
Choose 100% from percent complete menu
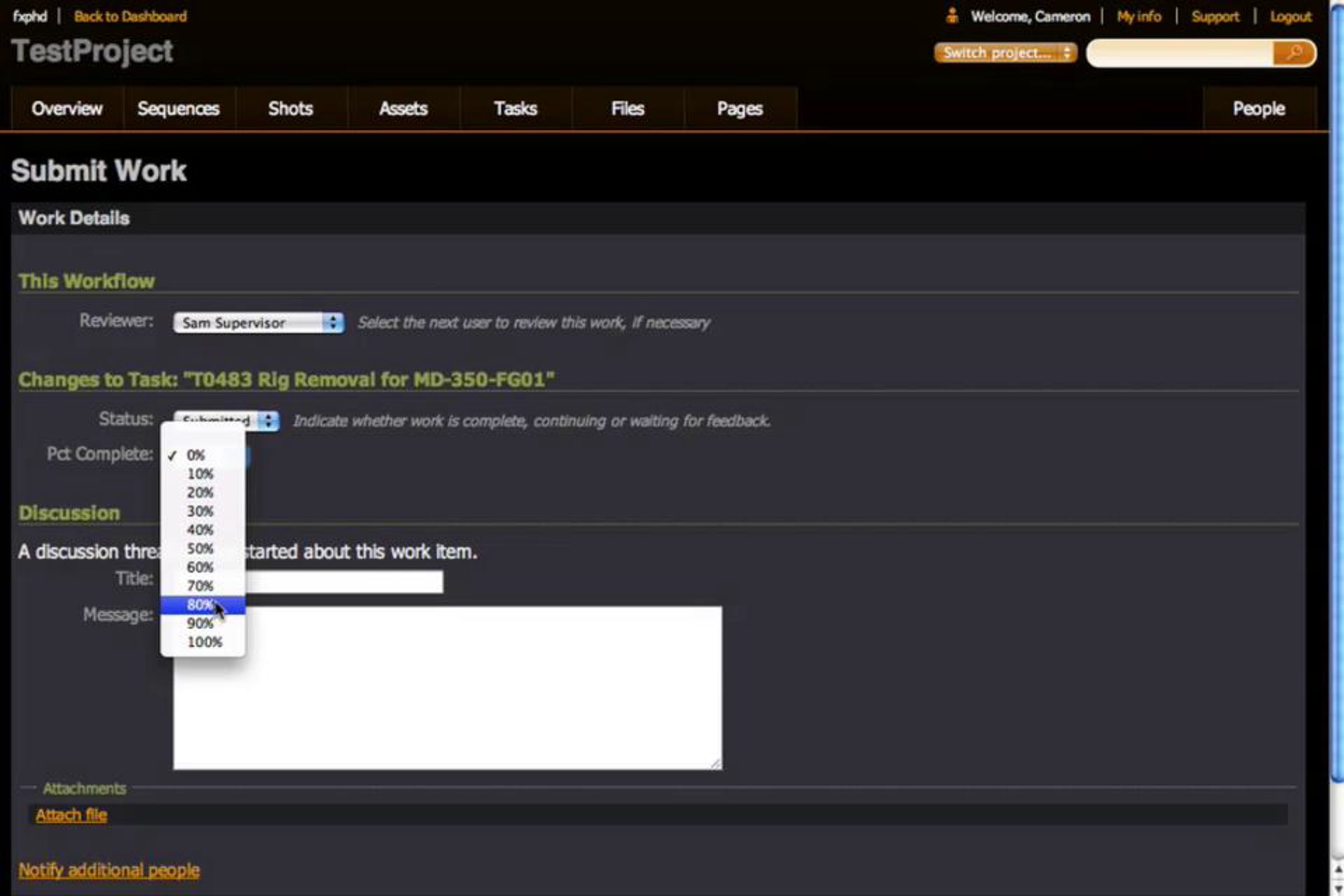point(204,642)
